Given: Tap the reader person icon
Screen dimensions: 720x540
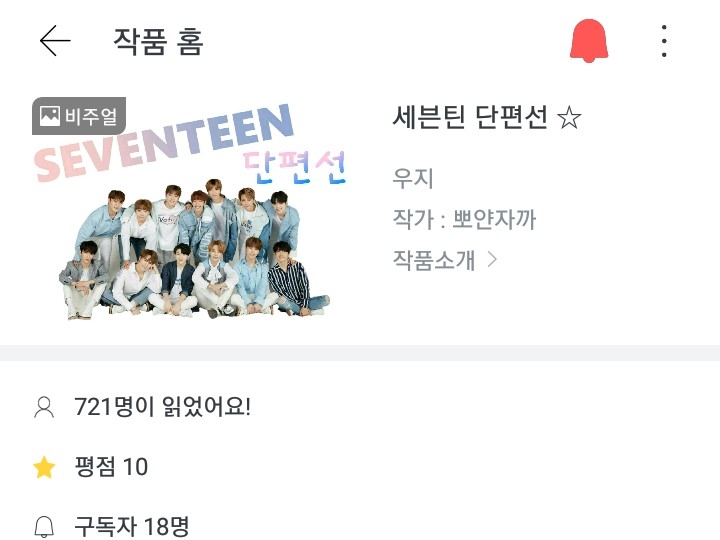Looking at the screenshot, I should pyautogui.click(x=44, y=407).
